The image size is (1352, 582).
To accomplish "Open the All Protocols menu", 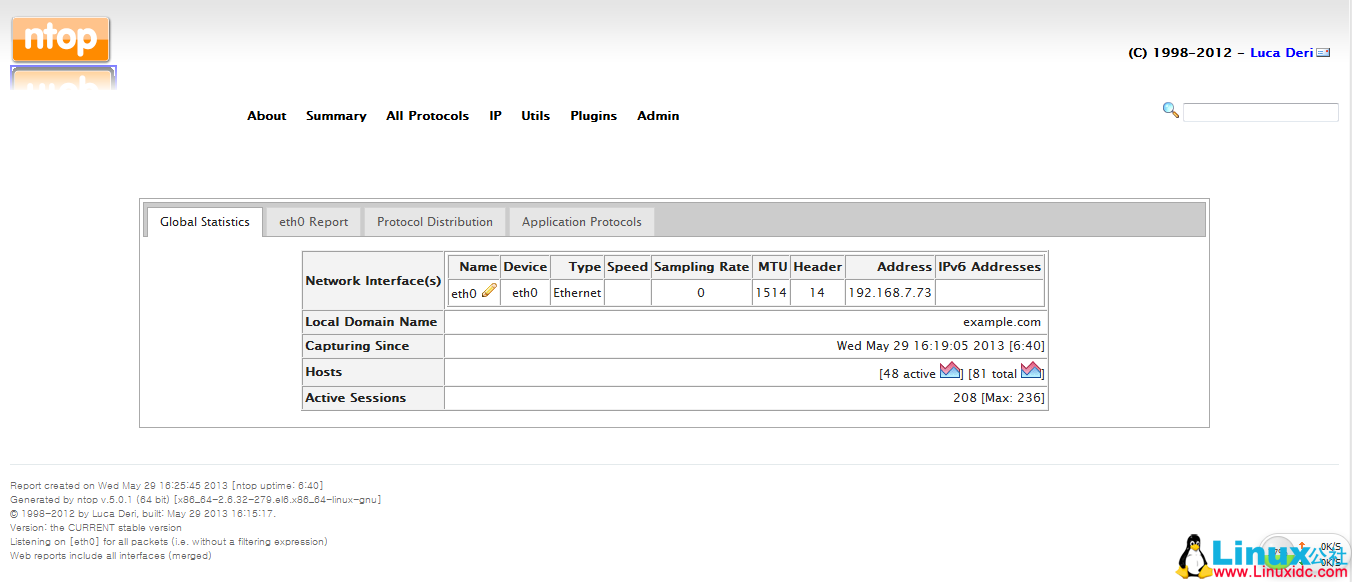I will pos(427,116).
